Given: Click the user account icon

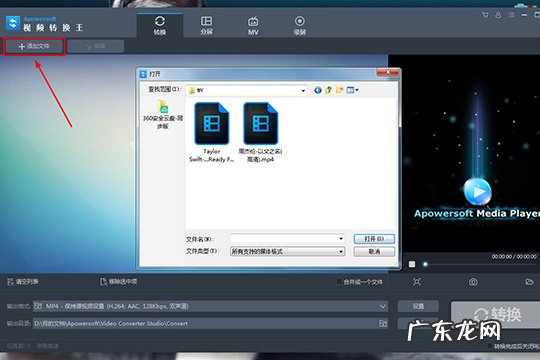Looking at the screenshot, I should (x=498, y=15).
